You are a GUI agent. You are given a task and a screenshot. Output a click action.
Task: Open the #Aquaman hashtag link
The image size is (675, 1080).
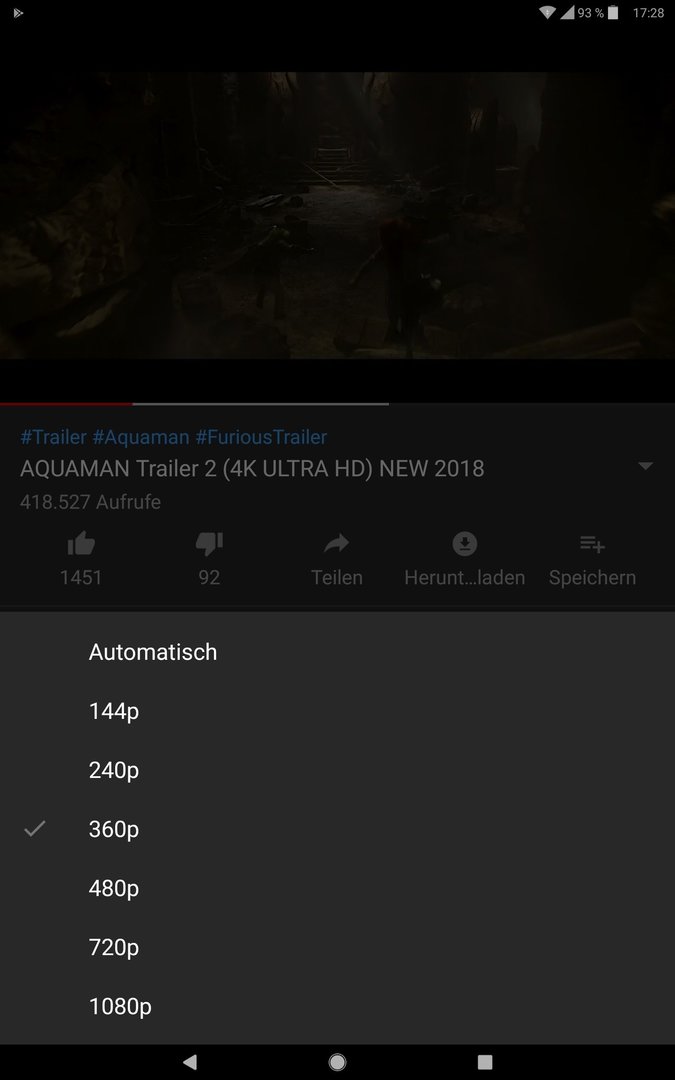pyautogui.click(x=141, y=437)
